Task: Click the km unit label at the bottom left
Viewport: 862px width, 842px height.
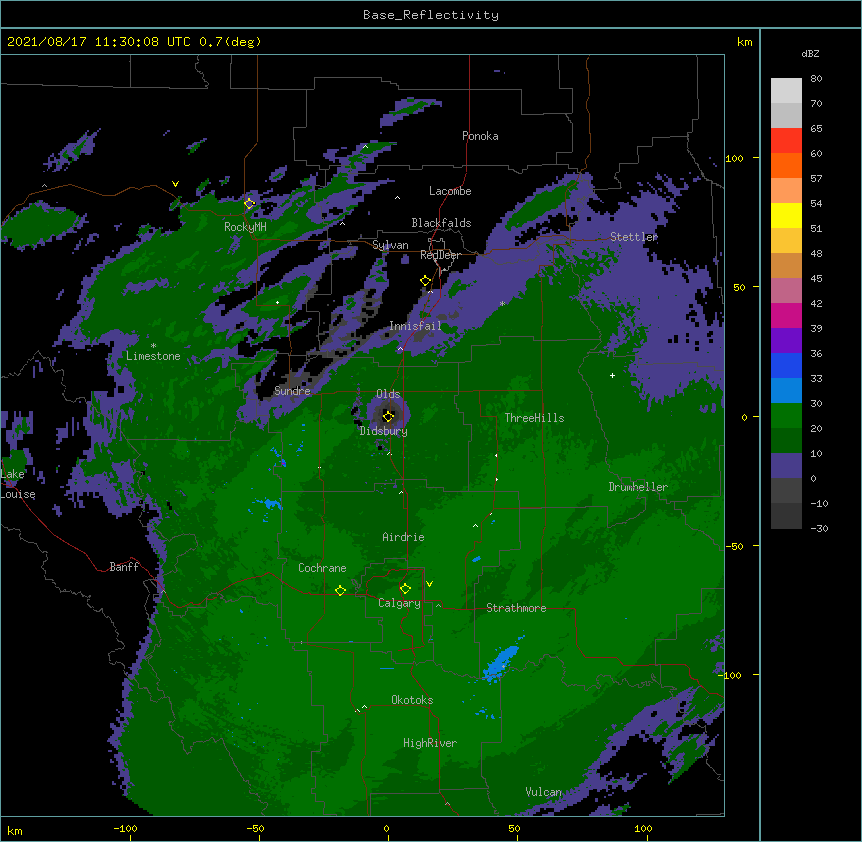Action: point(15,830)
